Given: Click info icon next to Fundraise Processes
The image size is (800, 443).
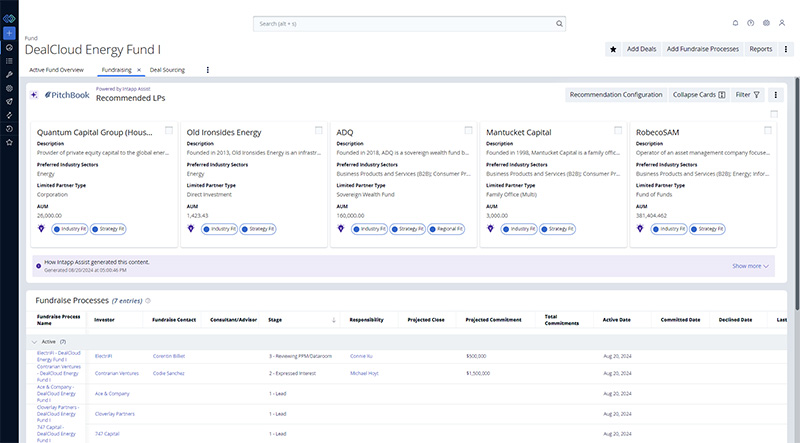Looking at the screenshot, I should pos(148,301).
